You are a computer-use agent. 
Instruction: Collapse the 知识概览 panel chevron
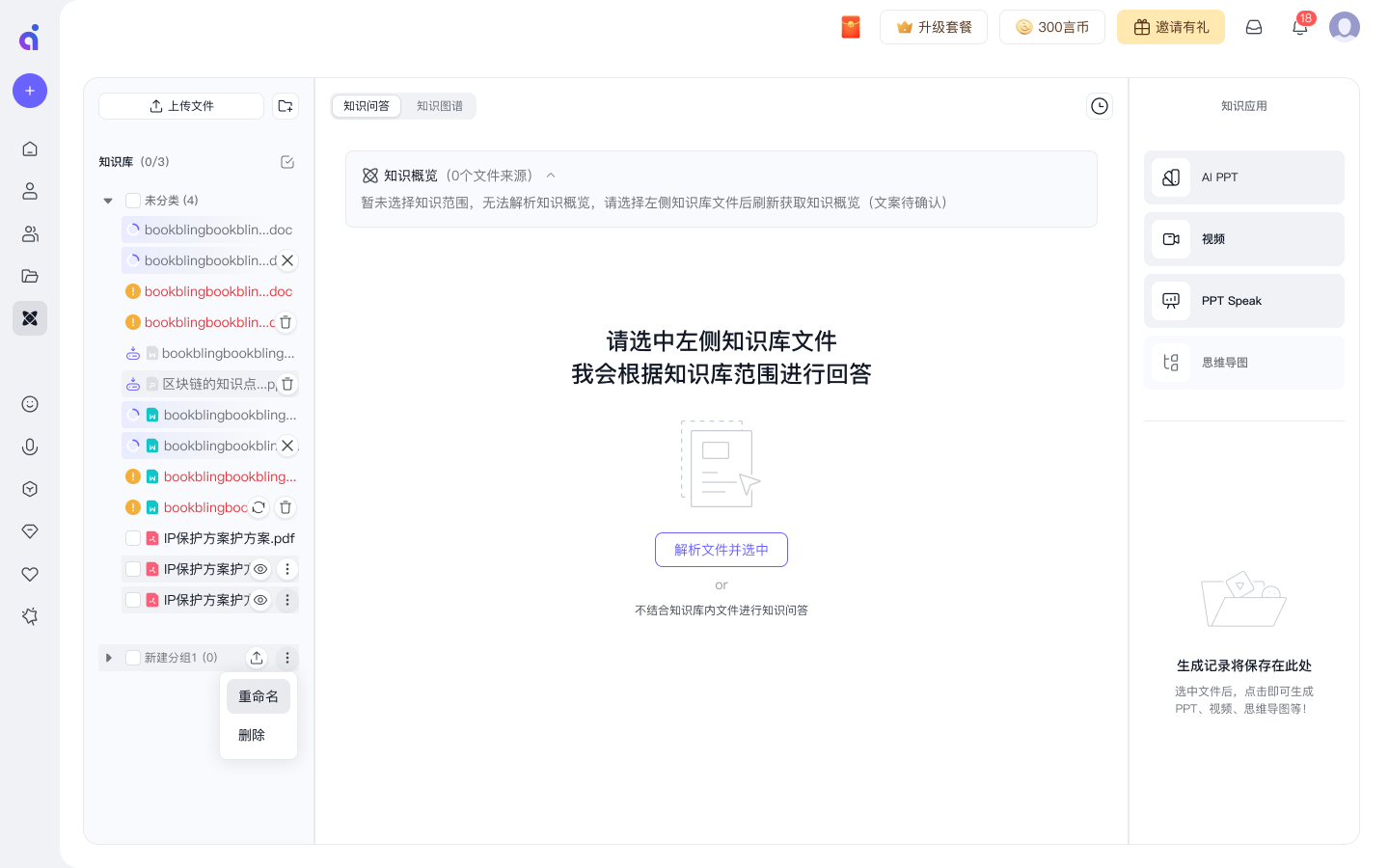550,176
